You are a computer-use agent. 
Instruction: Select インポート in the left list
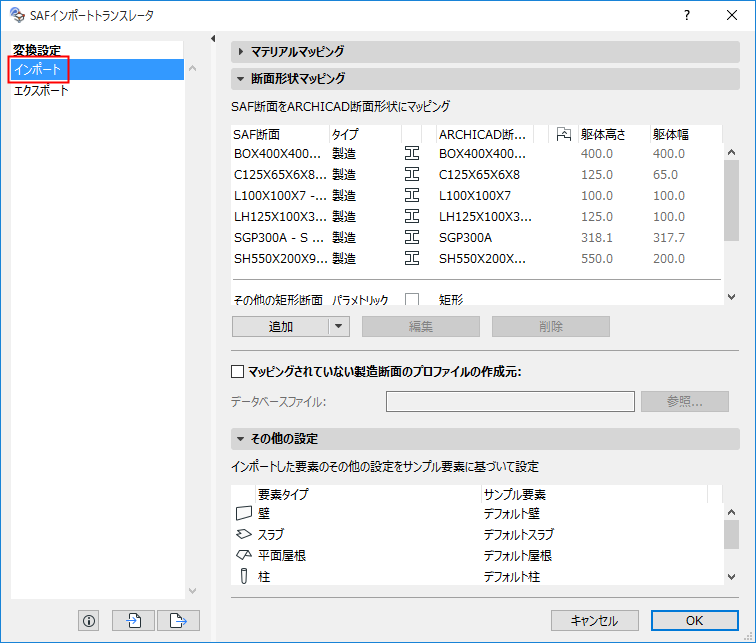coord(97,69)
